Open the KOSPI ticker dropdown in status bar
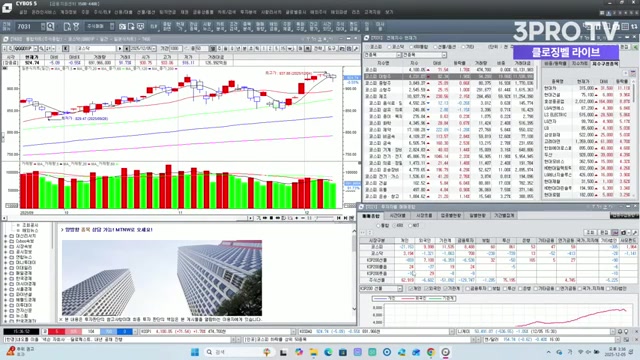 pyautogui.click(x=293, y=331)
